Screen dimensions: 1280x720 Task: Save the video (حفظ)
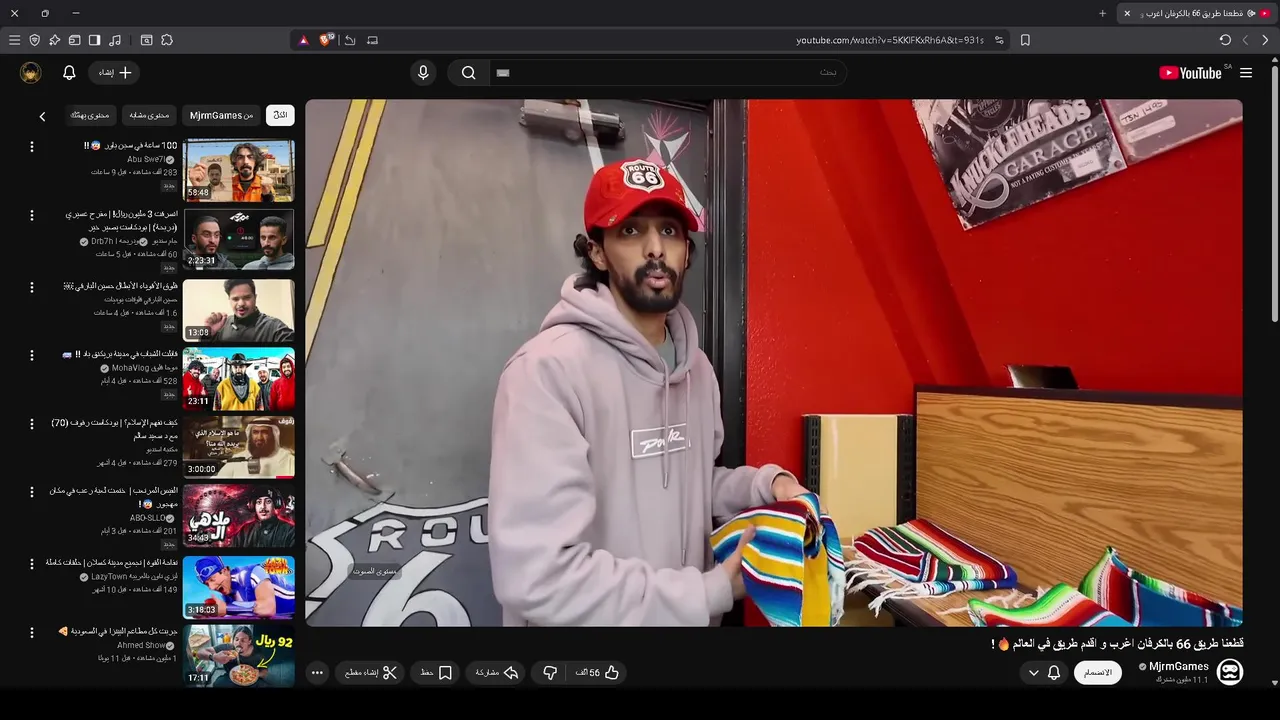tap(437, 673)
